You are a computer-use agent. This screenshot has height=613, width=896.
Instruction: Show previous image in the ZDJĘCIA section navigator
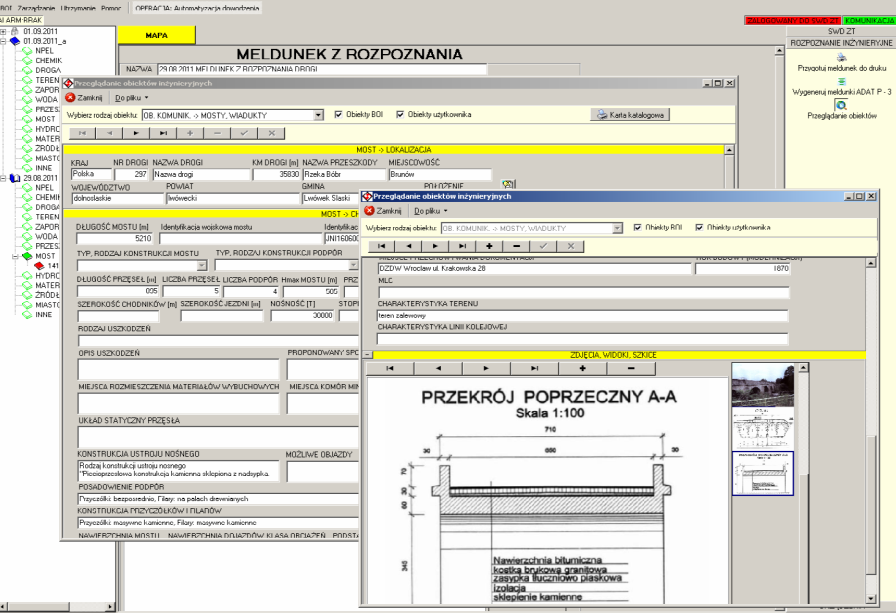[438, 368]
